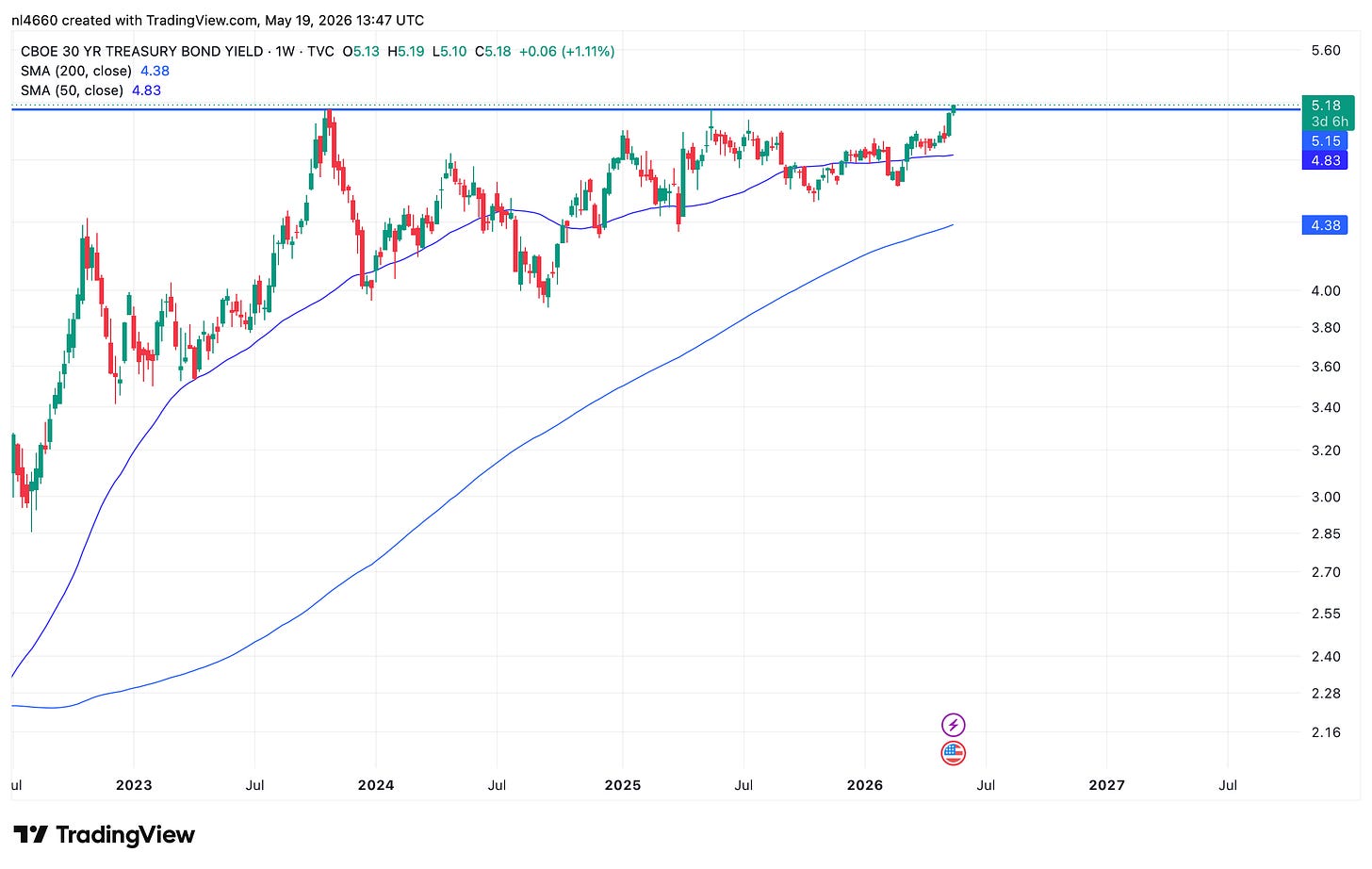Screen dimensions: 1372x869
Task: Click the 5.60 price scale label
Action: tap(1326, 50)
